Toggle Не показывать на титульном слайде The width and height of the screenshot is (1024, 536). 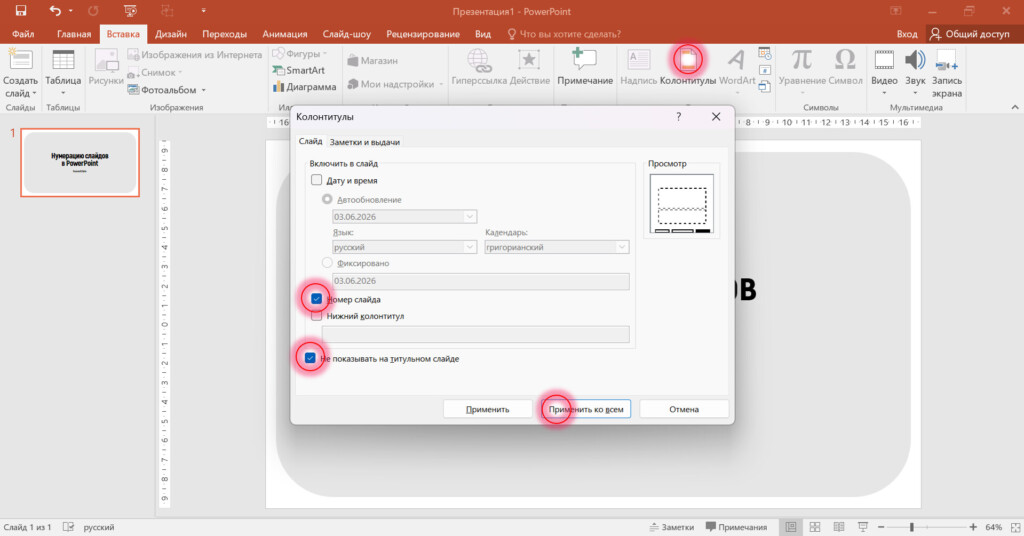pyautogui.click(x=310, y=358)
